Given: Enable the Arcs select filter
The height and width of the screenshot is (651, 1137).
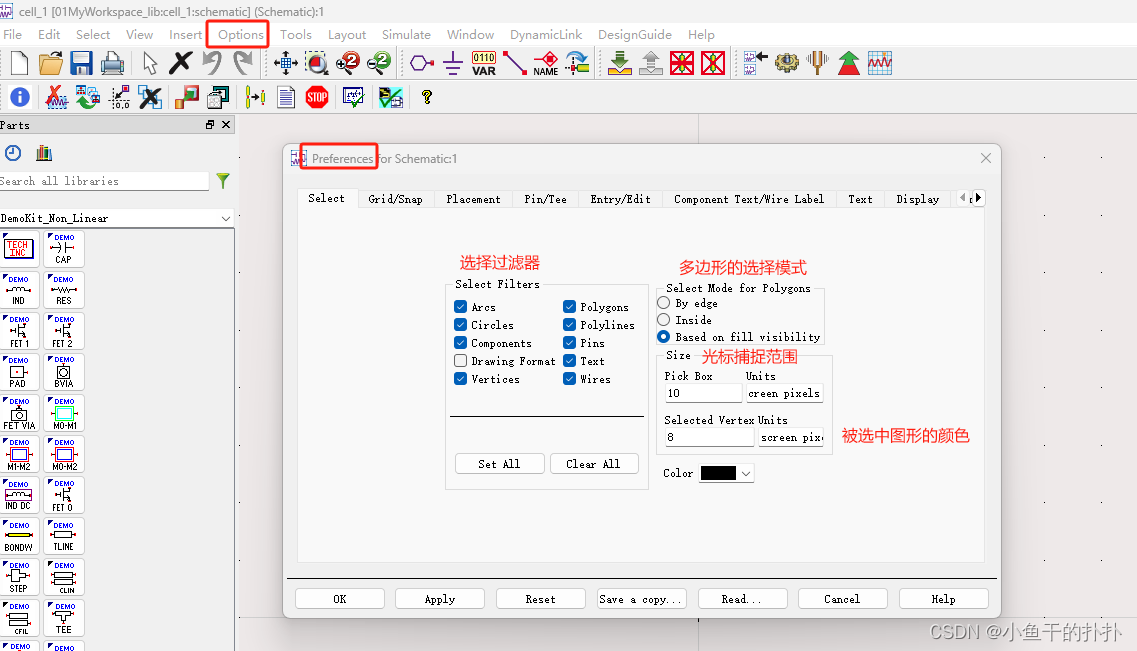Looking at the screenshot, I should (x=461, y=306).
